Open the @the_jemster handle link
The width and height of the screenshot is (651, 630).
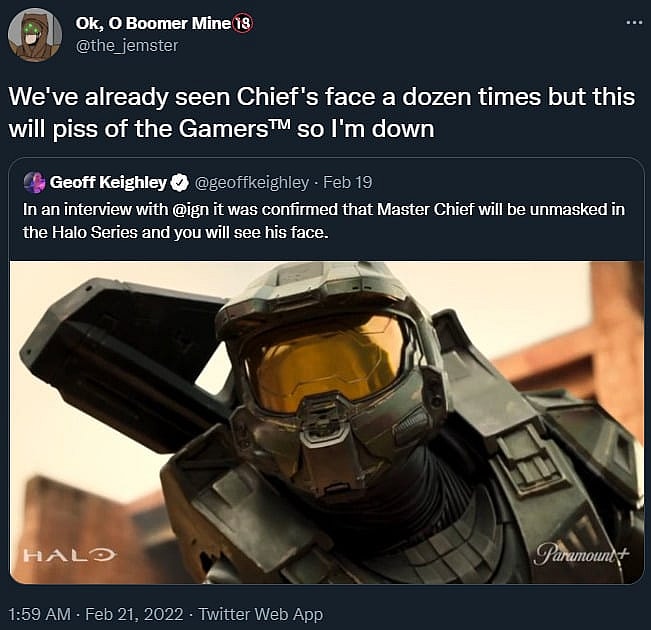coord(127,45)
